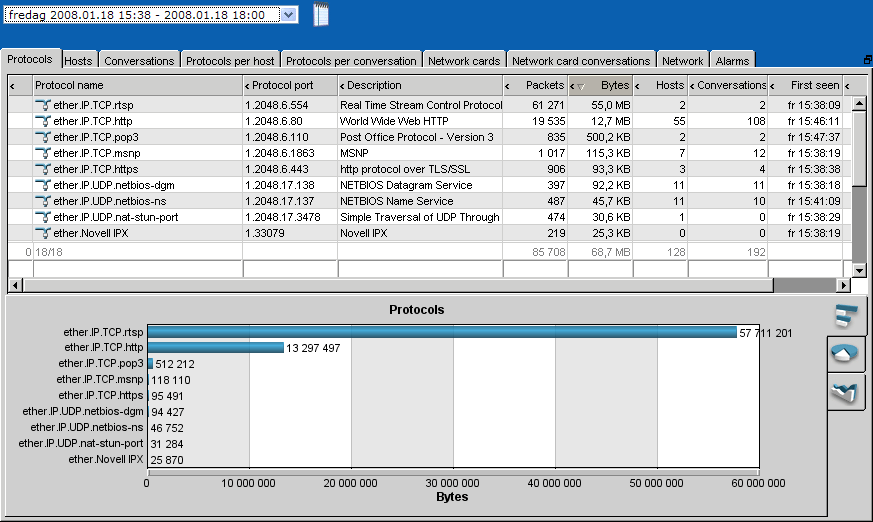Open the Conversations tab
Screen dimensions: 873x522
pyautogui.click(x=139, y=61)
